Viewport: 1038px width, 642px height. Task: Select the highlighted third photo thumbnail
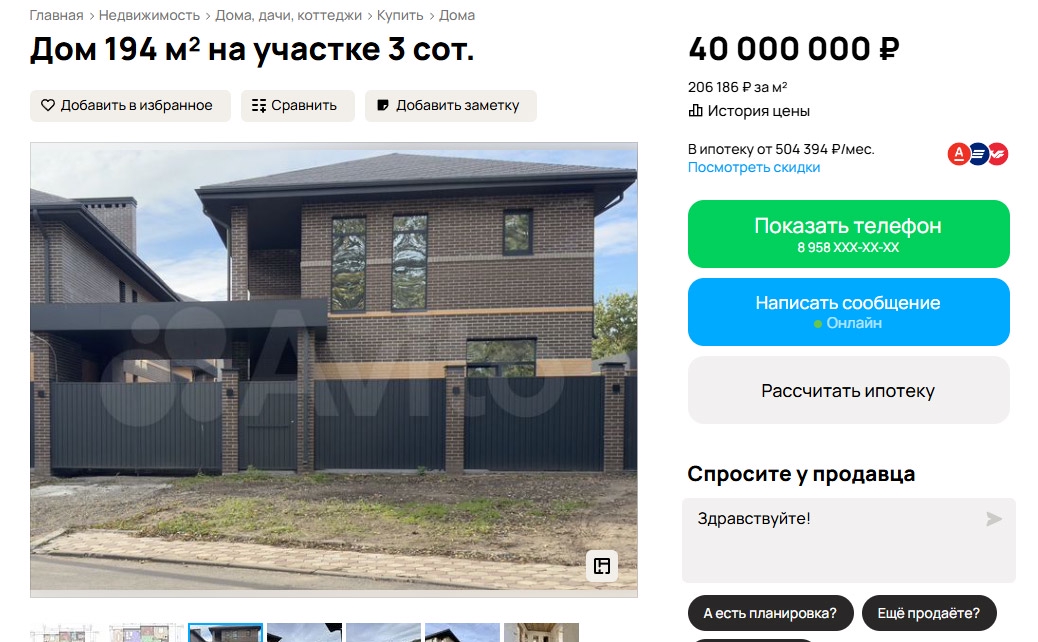(225, 632)
